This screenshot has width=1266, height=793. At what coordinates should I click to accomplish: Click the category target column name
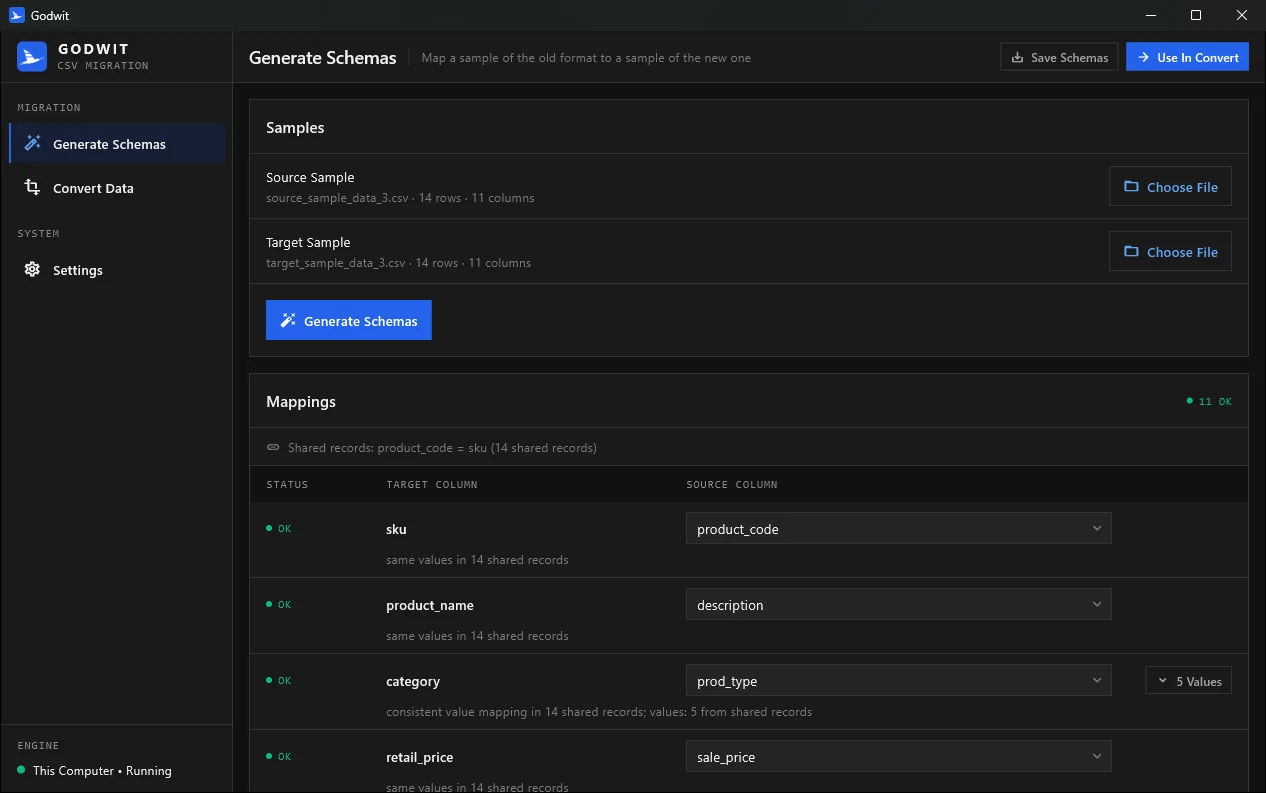coord(413,681)
